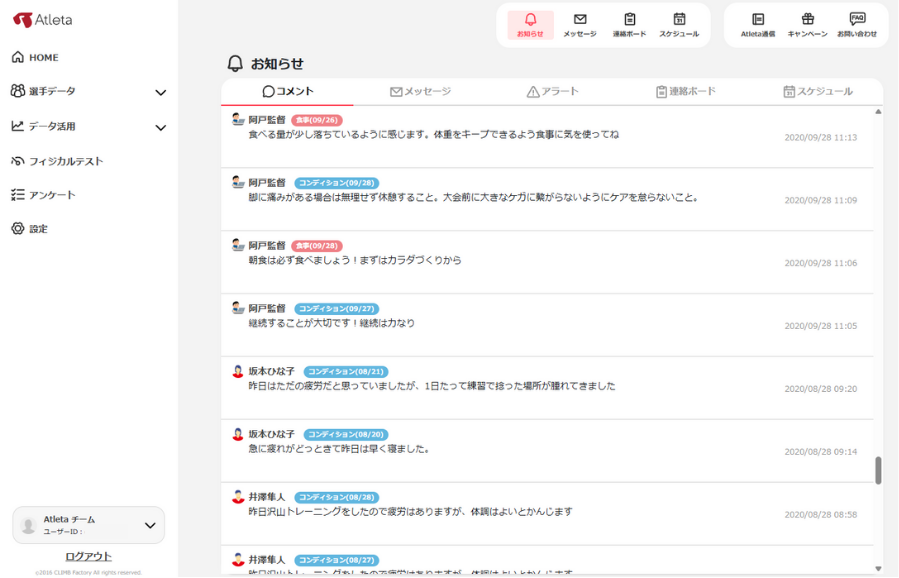Open データ活用 sidebar menu

[x=44, y=126]
